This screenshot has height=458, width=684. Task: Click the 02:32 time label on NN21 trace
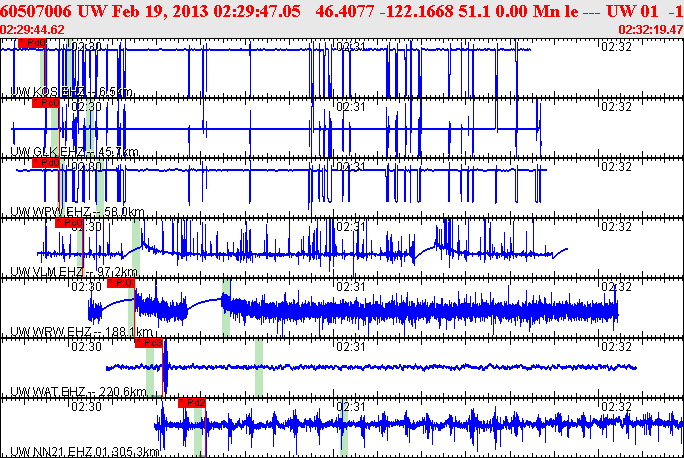point(616,407)
